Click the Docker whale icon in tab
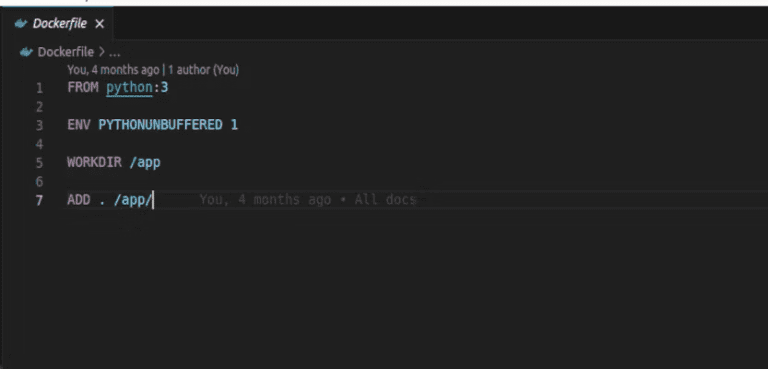 coord(21,24)
